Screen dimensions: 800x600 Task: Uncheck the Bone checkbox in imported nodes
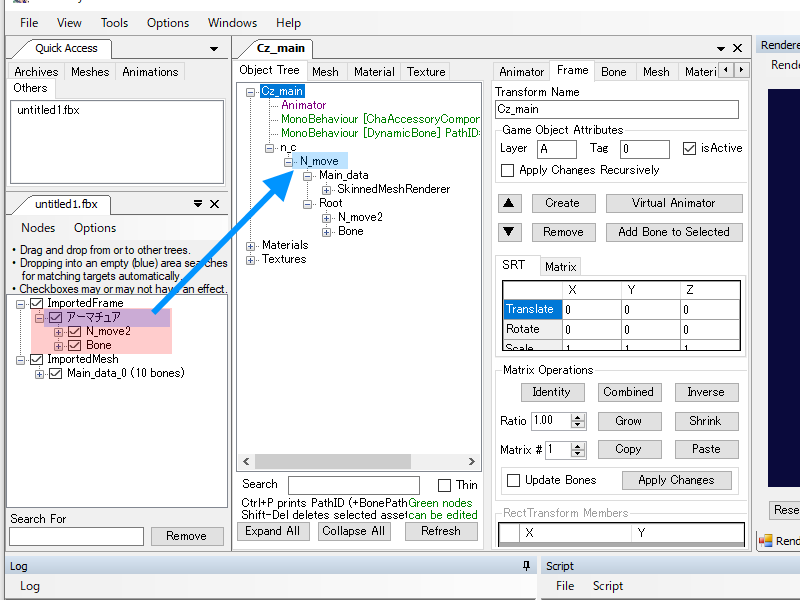pyautogui.click(x=74, y=345)
